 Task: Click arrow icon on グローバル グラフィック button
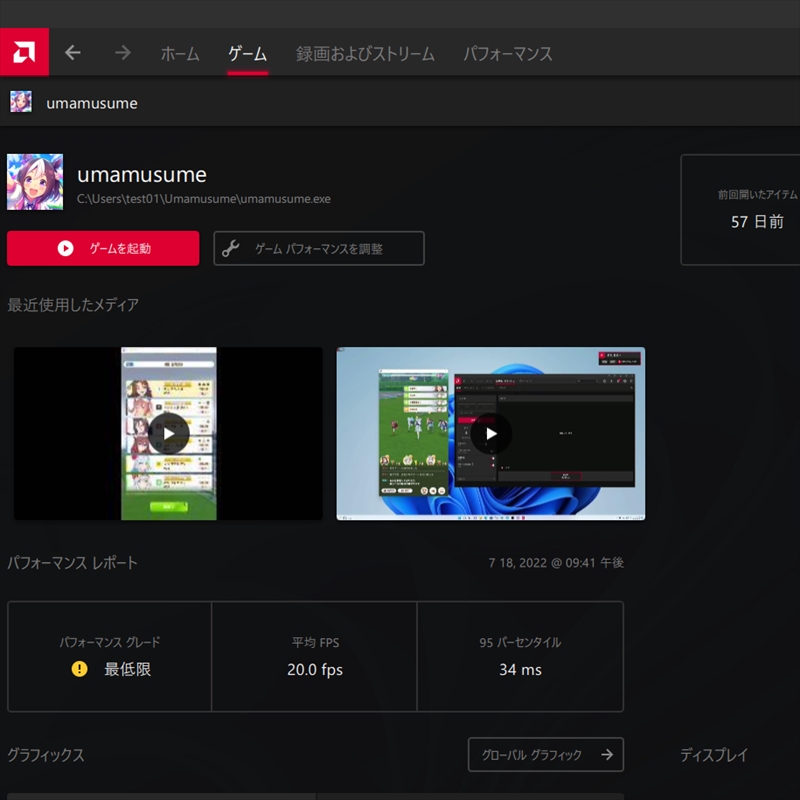[x=607, y=755]
